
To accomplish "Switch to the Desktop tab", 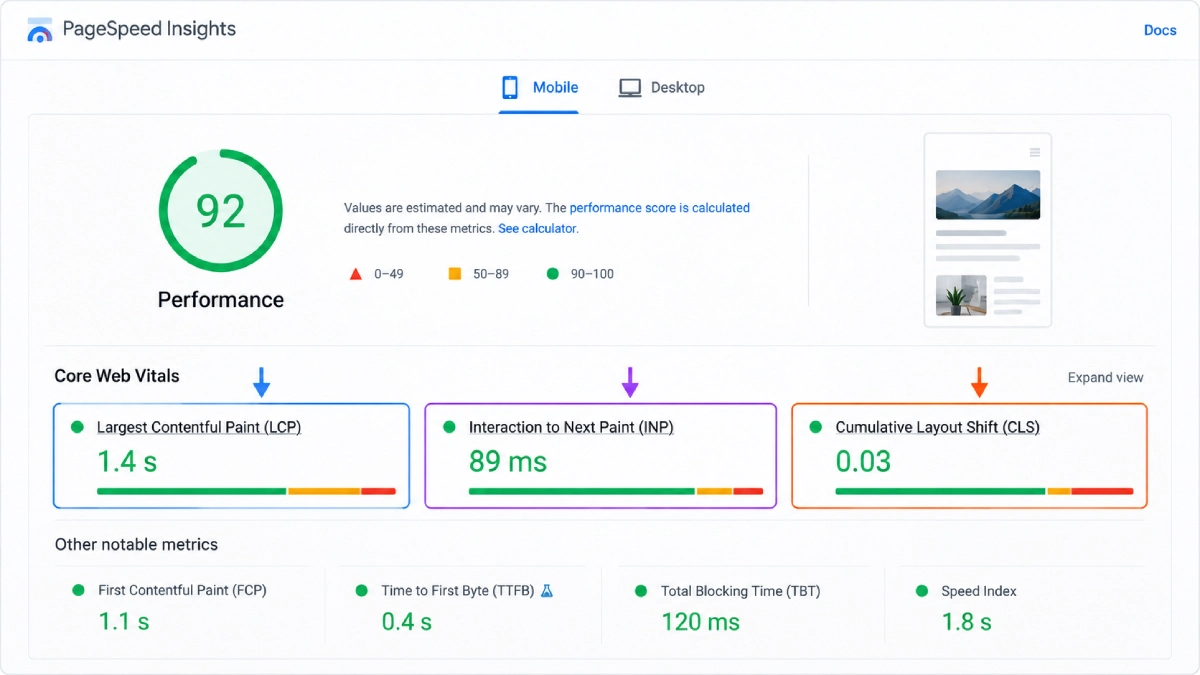I will coord(661,88).
